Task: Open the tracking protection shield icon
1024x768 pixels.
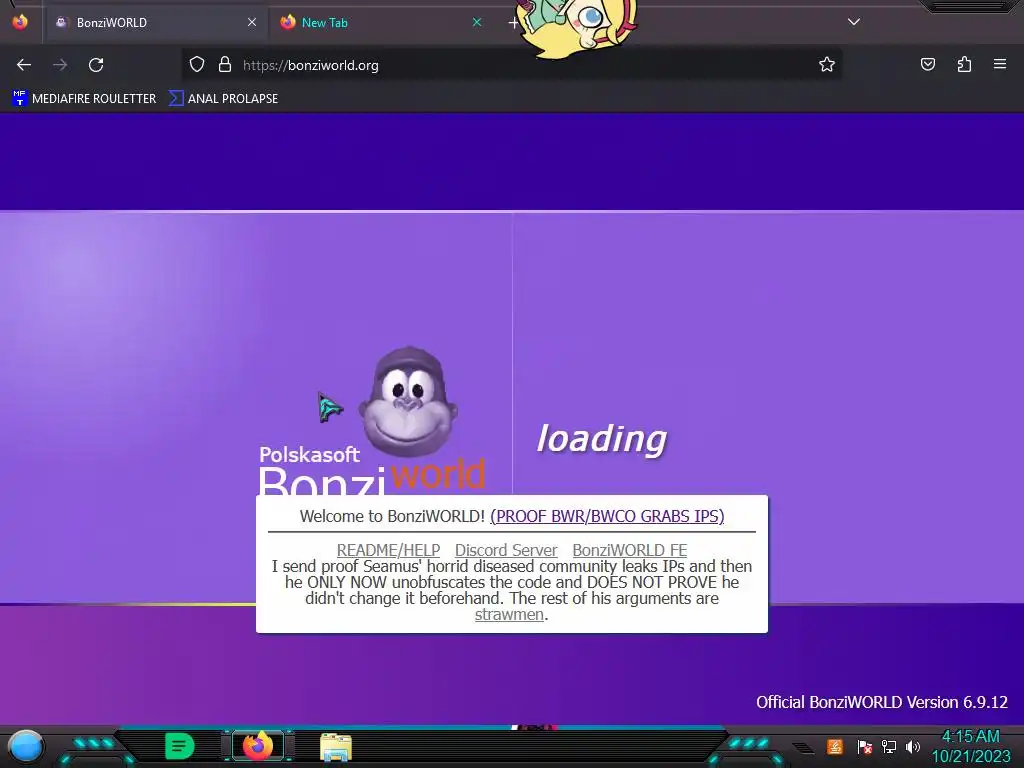Action: 197,65
